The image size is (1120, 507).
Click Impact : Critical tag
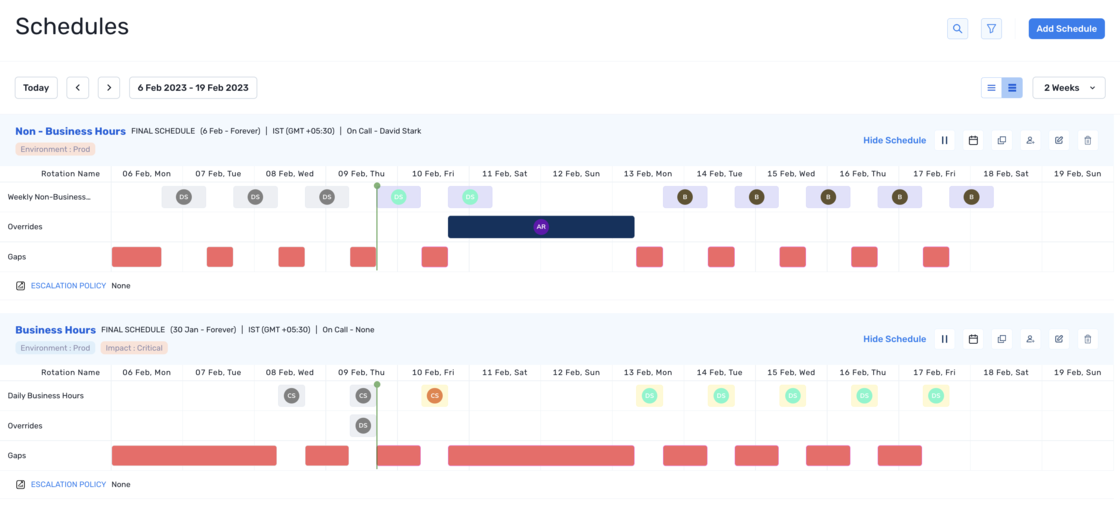tap(134, 348)
